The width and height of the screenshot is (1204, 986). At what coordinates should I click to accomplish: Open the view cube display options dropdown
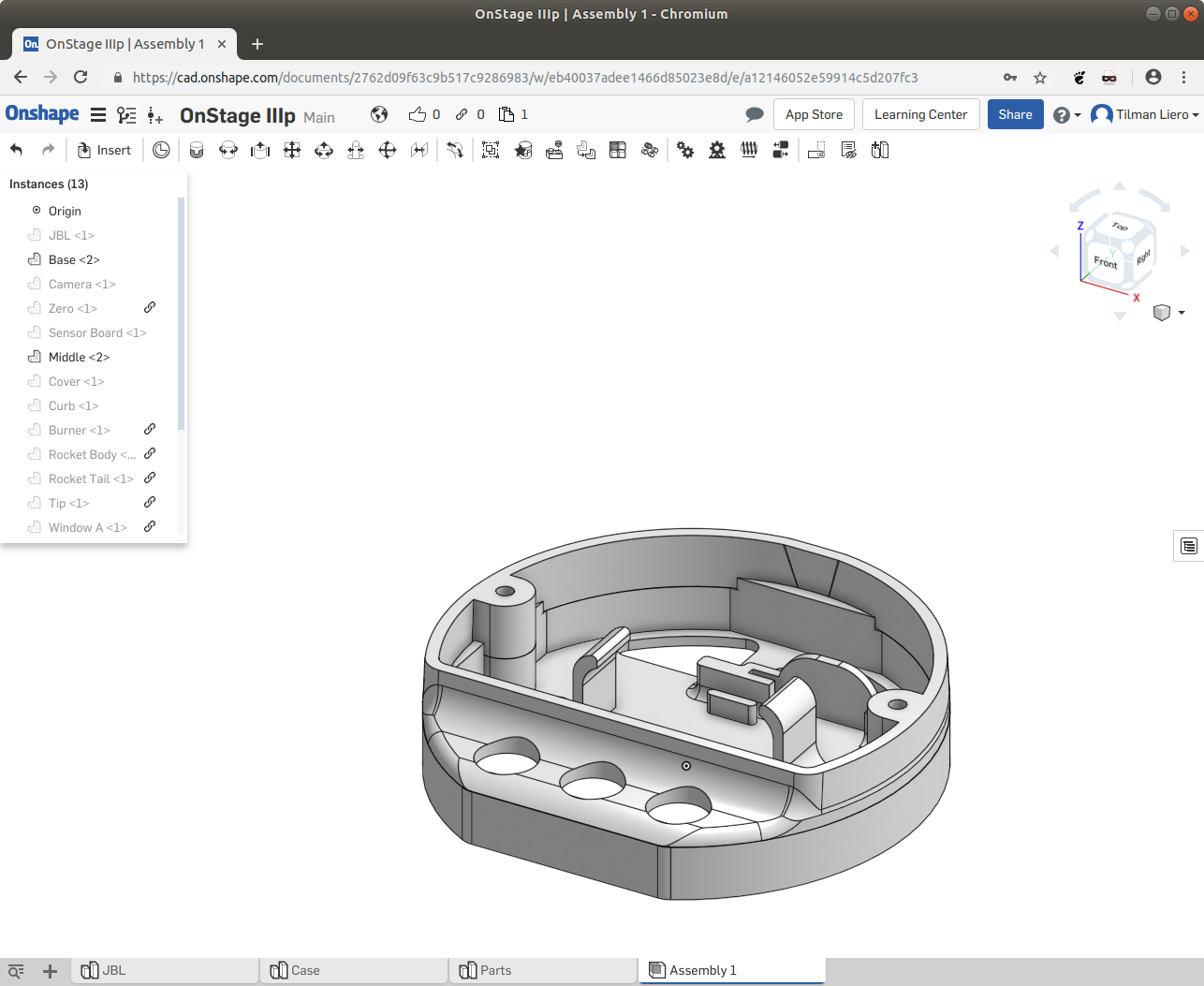click(x=1182, y=313)
